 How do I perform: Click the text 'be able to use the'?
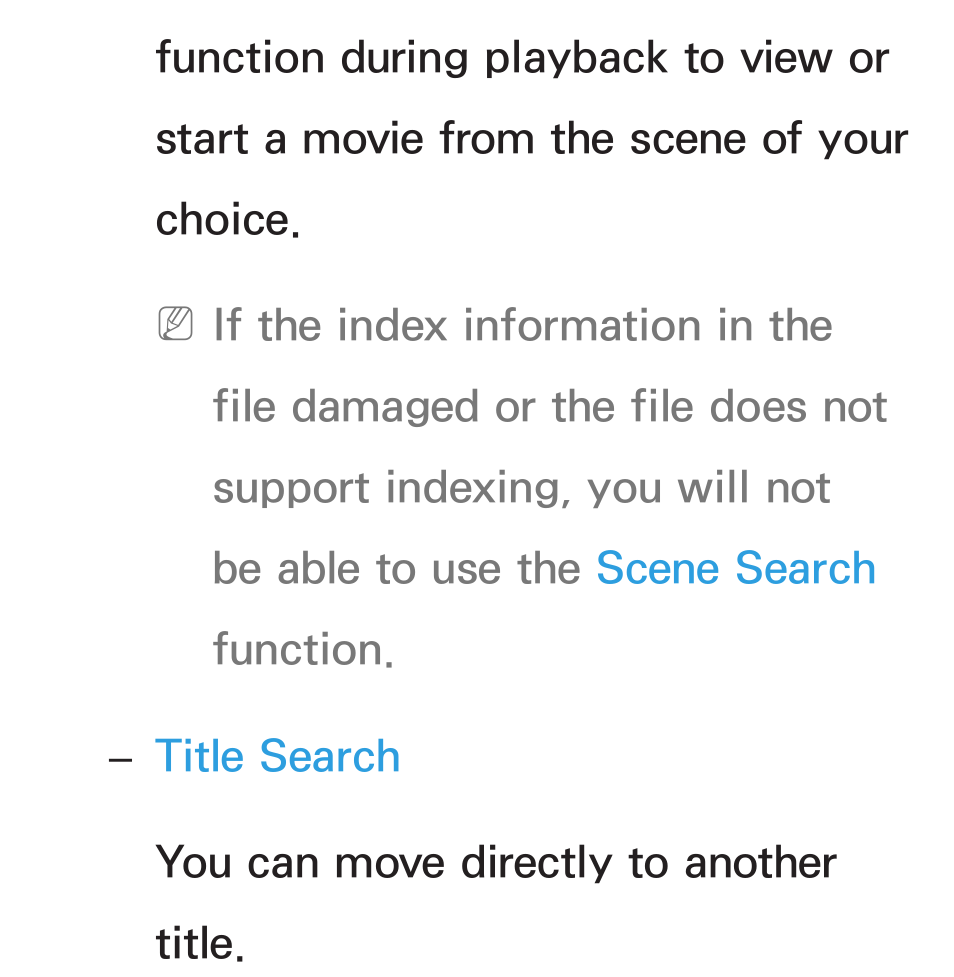(397, 568)
